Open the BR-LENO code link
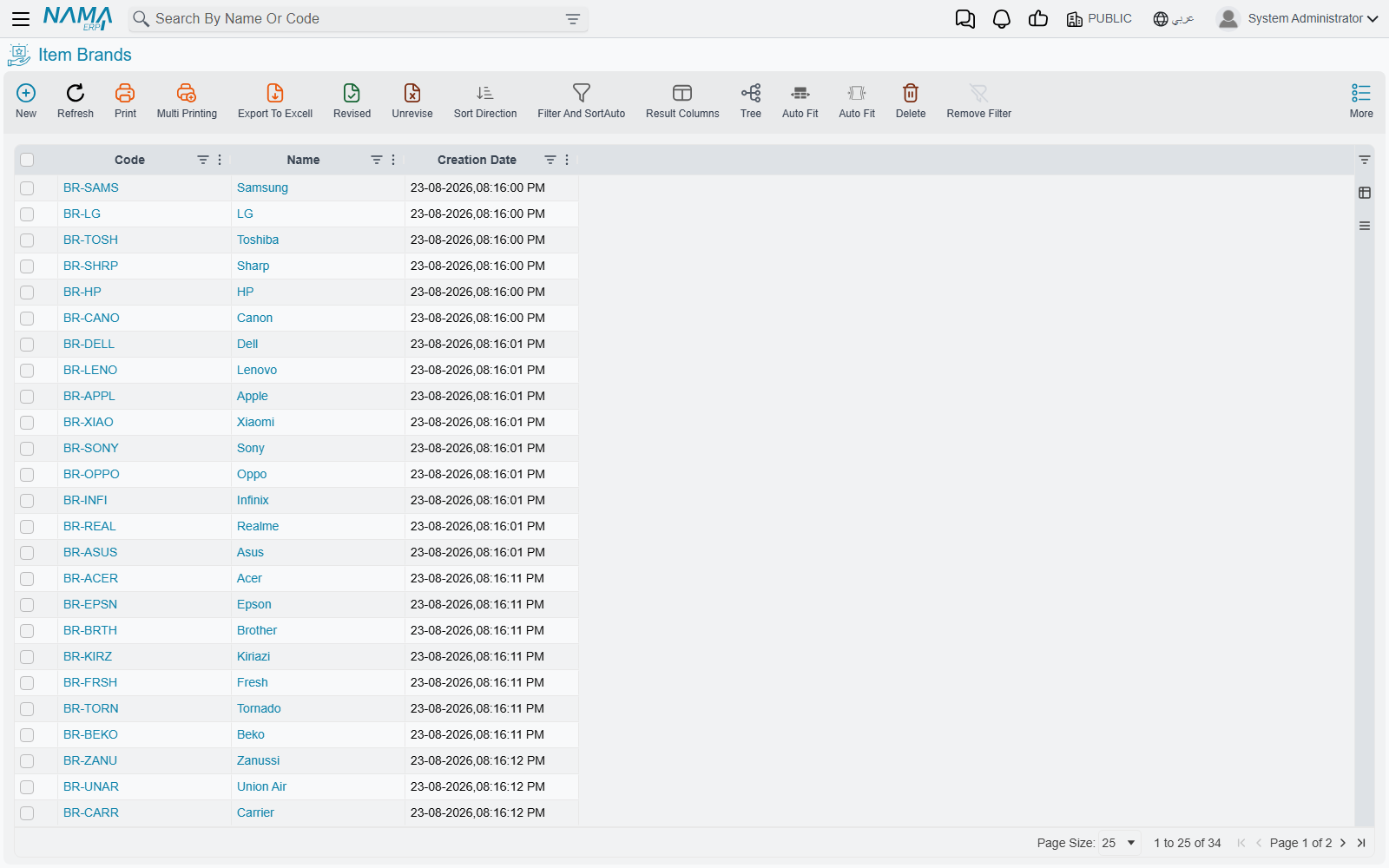 click(x=90, y=370)
